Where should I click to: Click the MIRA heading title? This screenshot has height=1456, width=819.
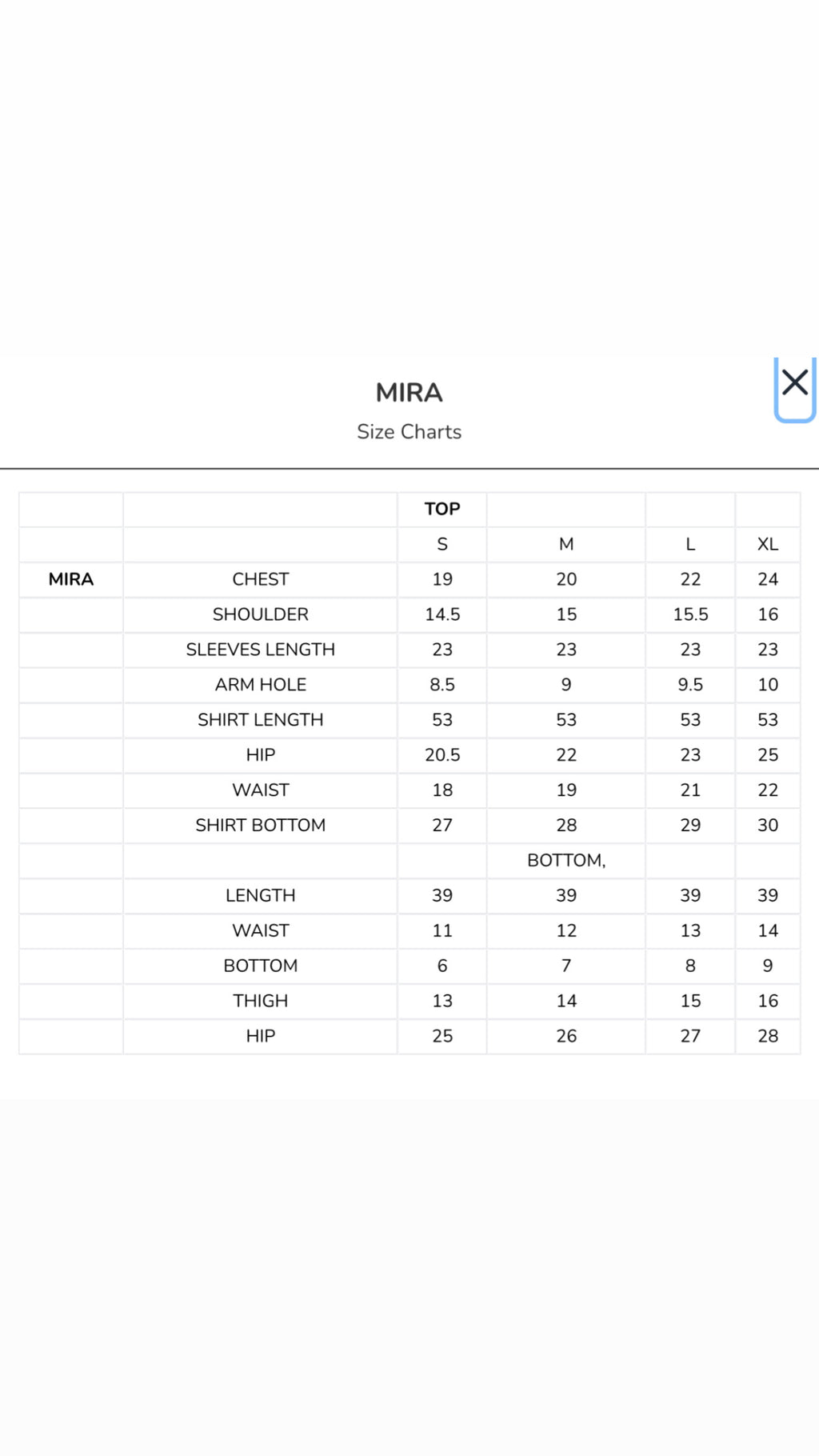pos(409,393)
